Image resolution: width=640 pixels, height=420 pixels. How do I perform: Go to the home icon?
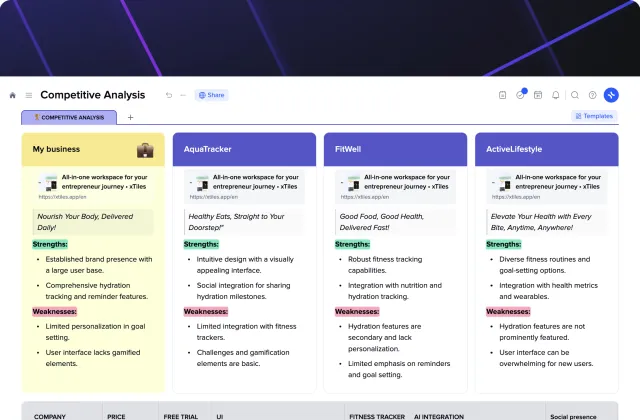pos(13,95)
